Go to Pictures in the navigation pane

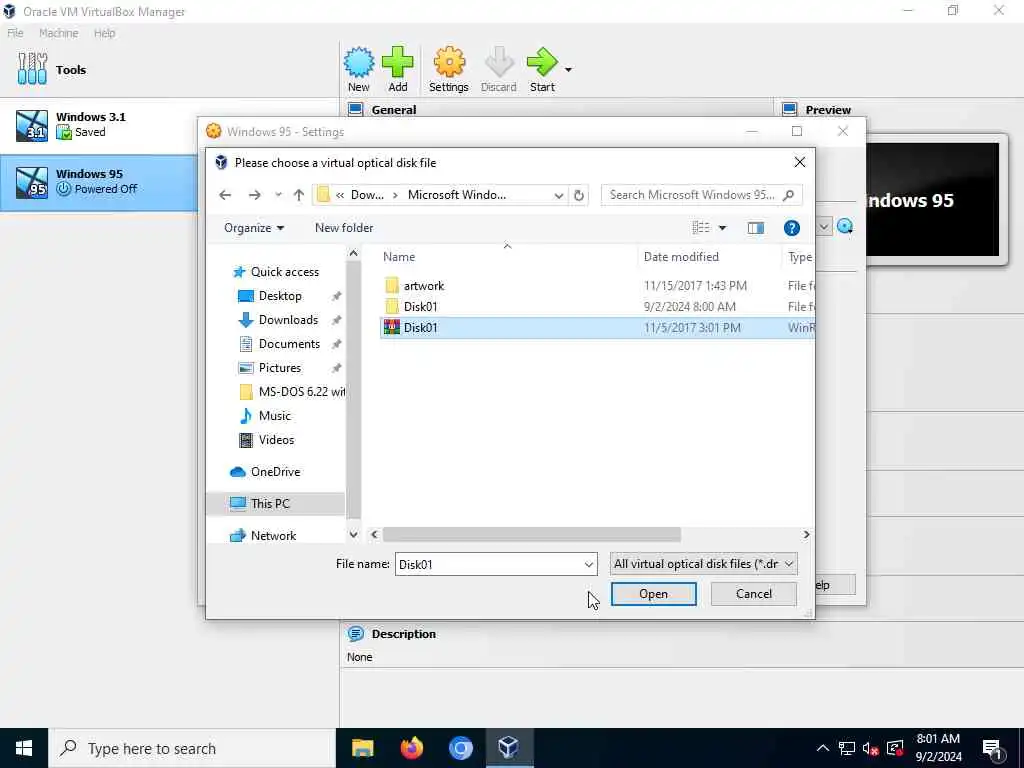(x=280, y=368)
